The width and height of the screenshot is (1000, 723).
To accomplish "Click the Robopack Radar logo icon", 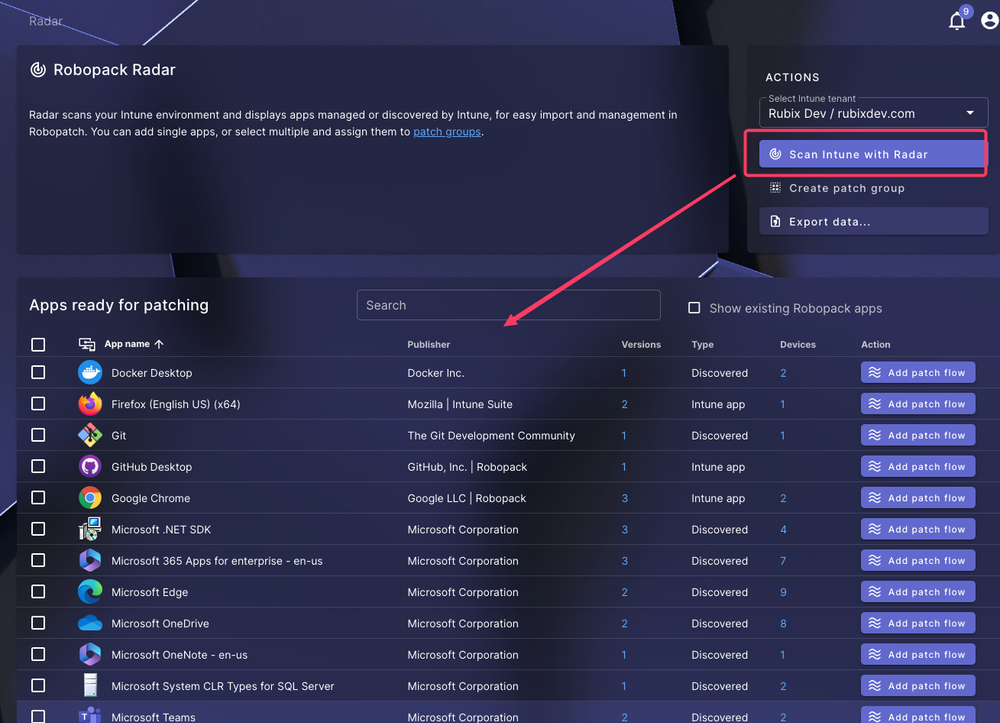I will point(38,69).
